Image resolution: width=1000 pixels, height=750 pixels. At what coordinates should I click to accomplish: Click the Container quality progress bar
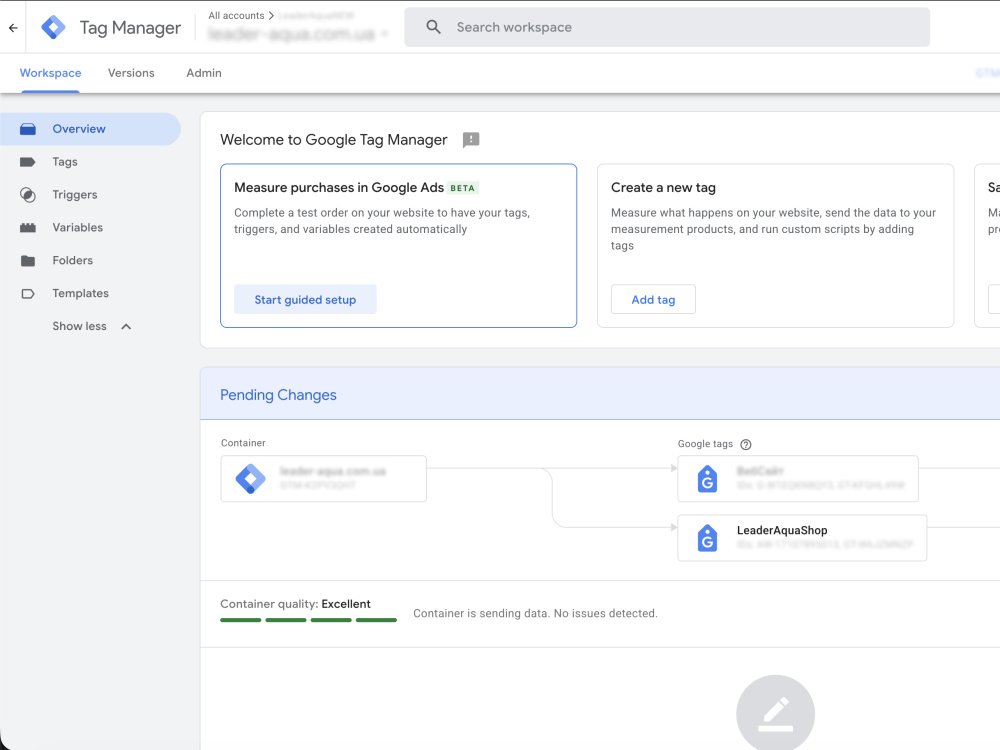pyautogui.click(x=308, y=620)
